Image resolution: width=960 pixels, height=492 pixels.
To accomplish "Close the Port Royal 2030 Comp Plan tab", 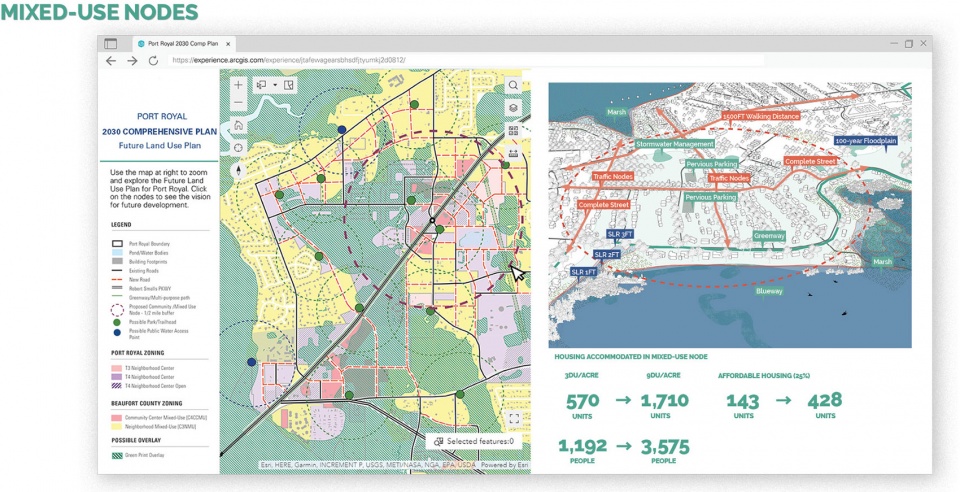I will [x=228, y=44].
